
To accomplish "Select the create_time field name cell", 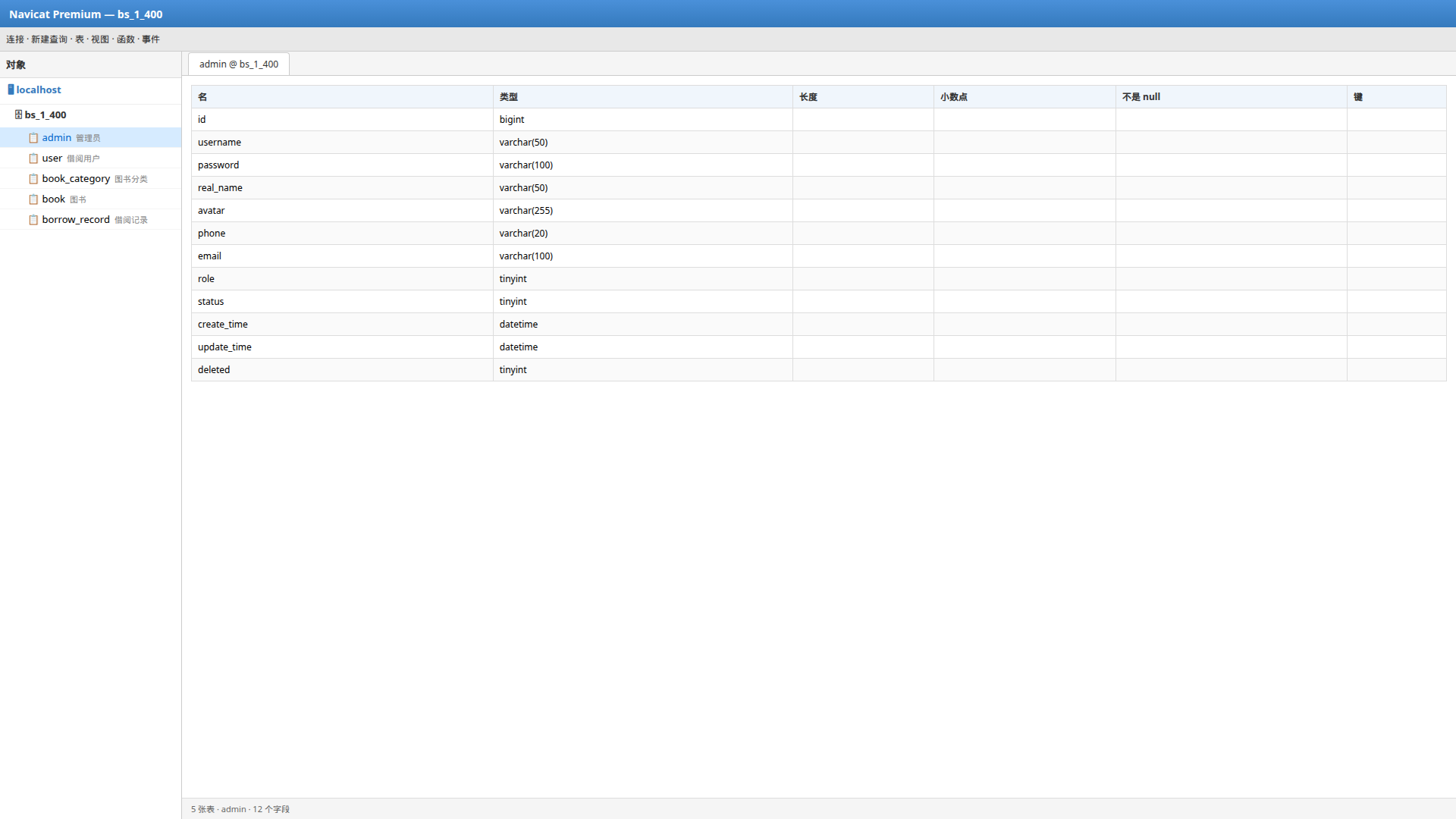I will point(342,325).
